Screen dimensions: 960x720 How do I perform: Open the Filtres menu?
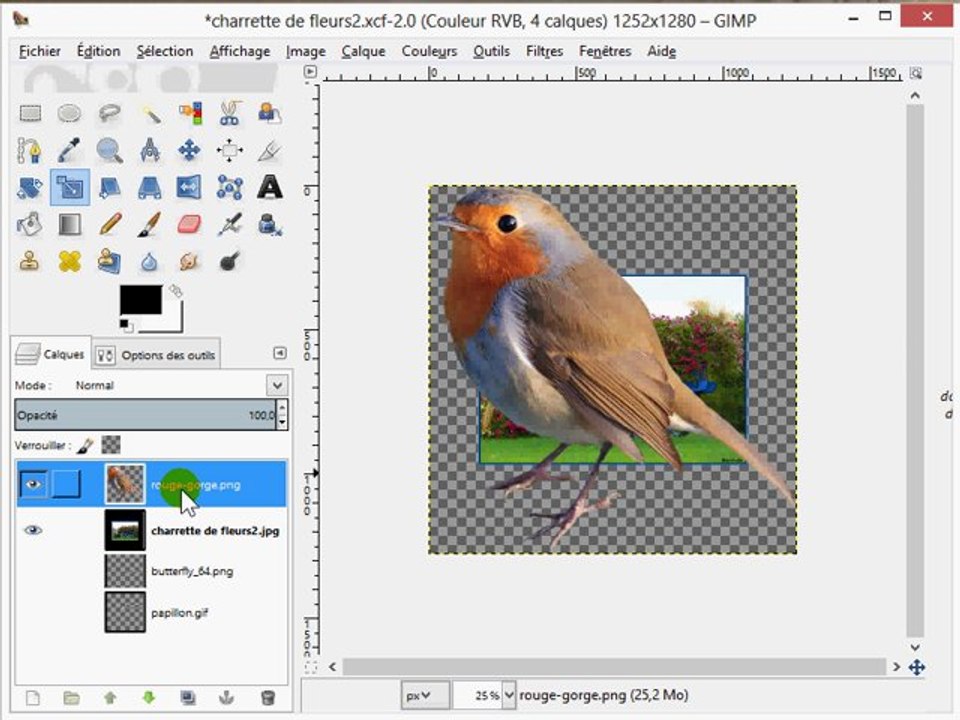point(544,51)
